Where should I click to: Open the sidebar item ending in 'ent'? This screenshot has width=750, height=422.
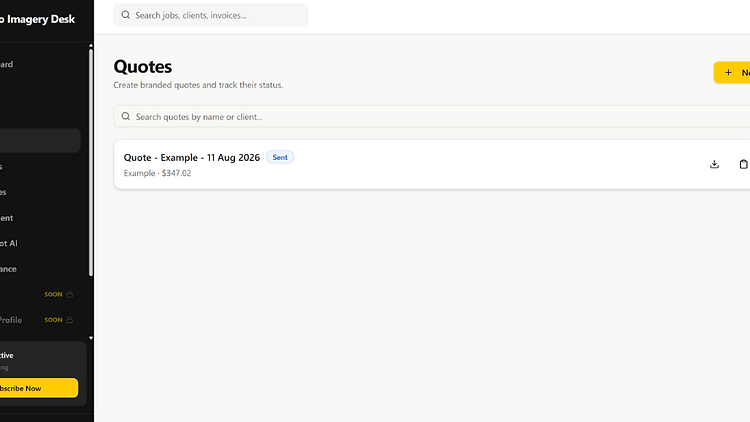click(x=40, y=218)
